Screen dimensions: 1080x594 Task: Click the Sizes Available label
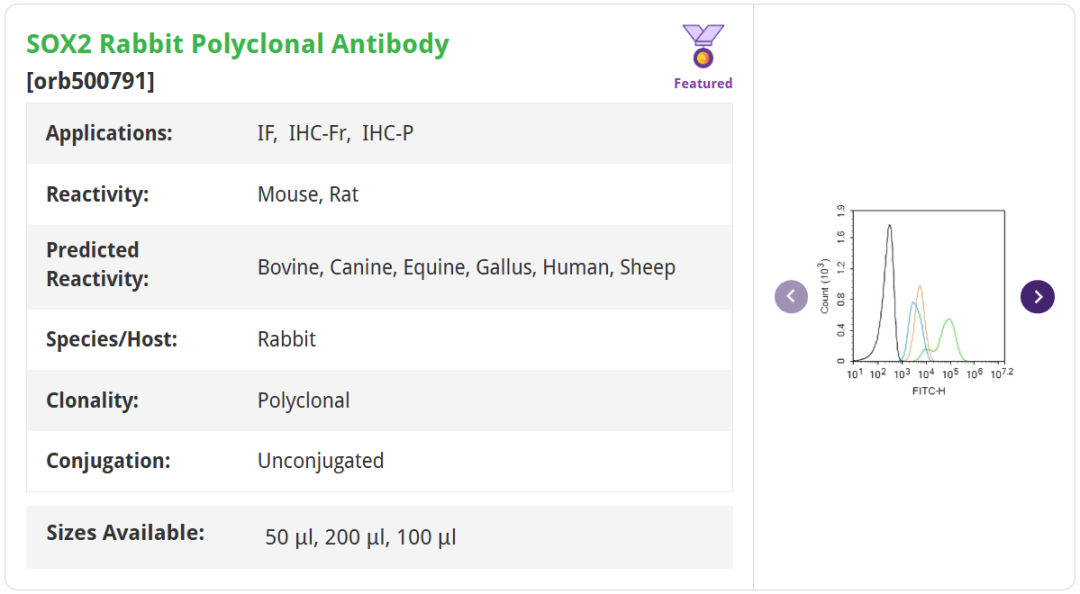[x=125, y=533]
